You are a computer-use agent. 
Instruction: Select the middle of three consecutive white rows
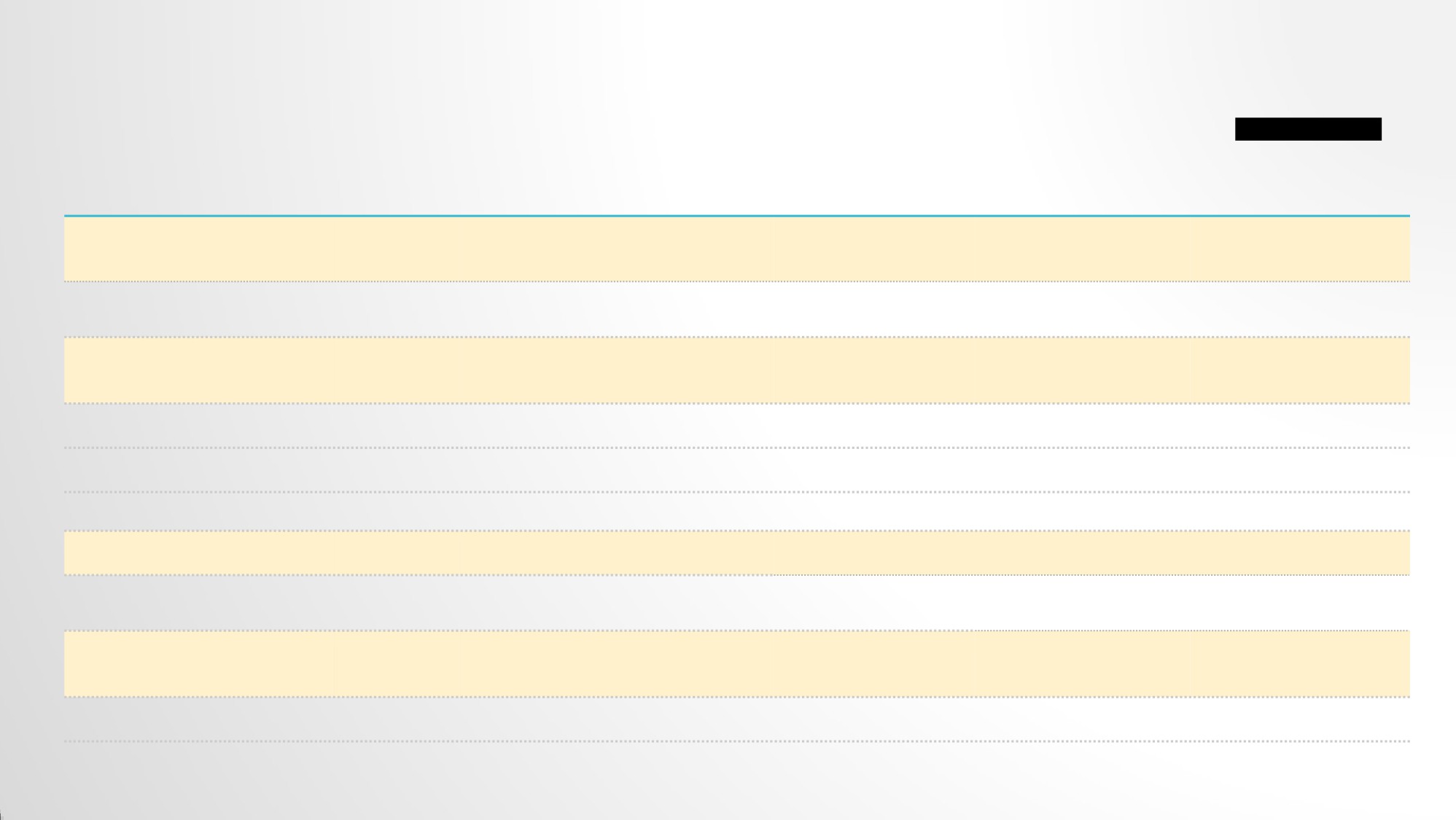(x=736, y=470)
